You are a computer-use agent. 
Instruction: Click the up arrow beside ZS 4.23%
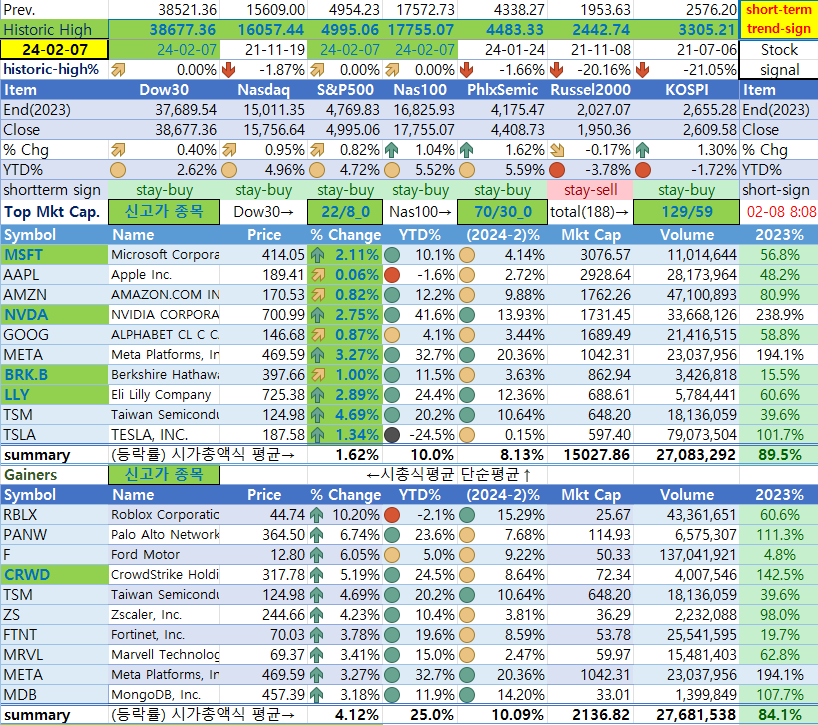point(316,615)
